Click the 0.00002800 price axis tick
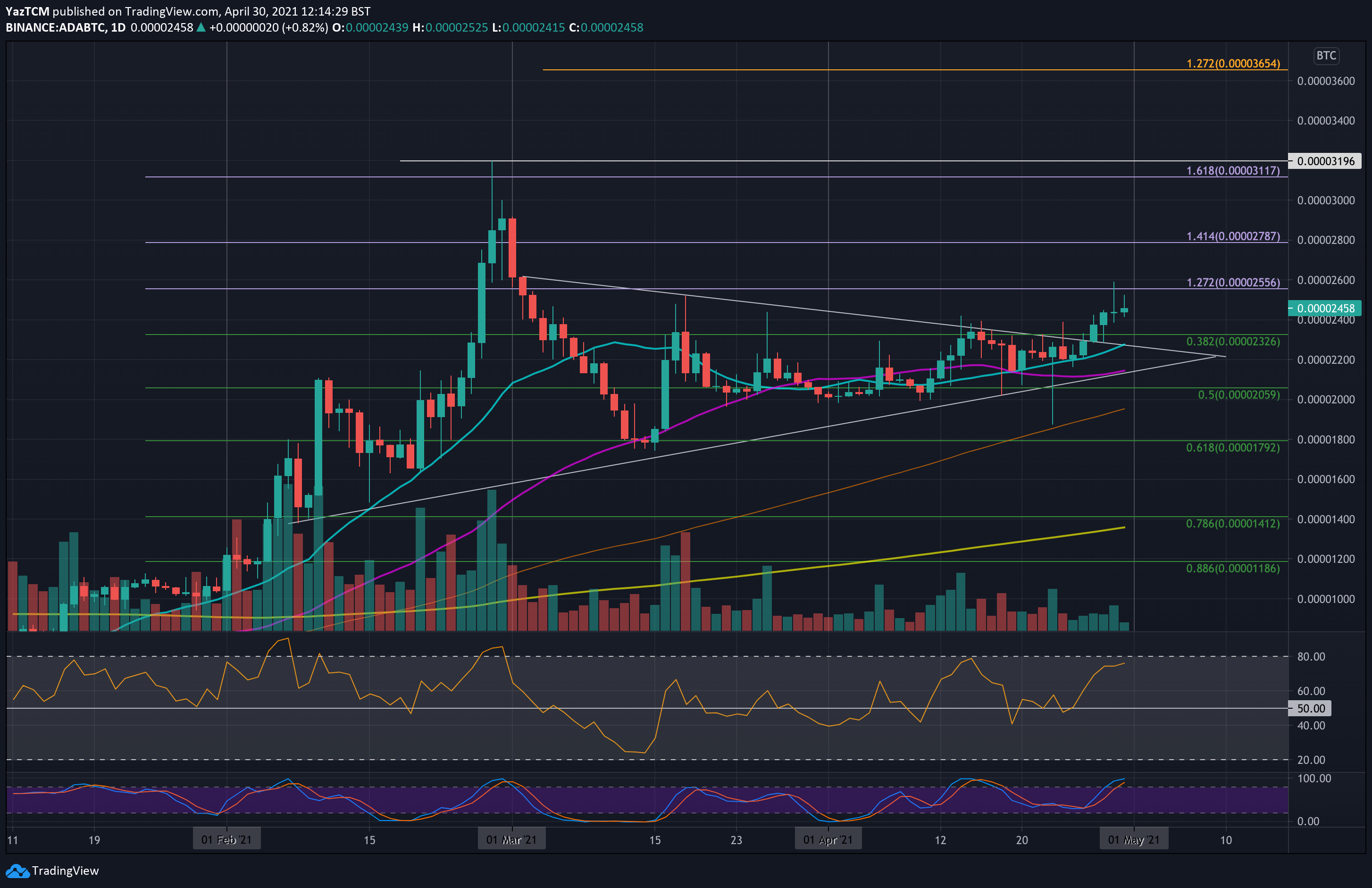 pyautogui.click(x=1326, y=241)
